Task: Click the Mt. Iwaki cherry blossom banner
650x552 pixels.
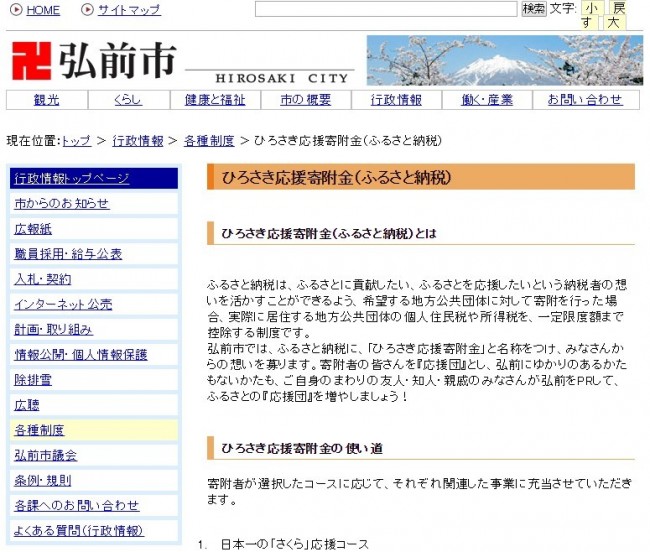Action: [504, 61]
